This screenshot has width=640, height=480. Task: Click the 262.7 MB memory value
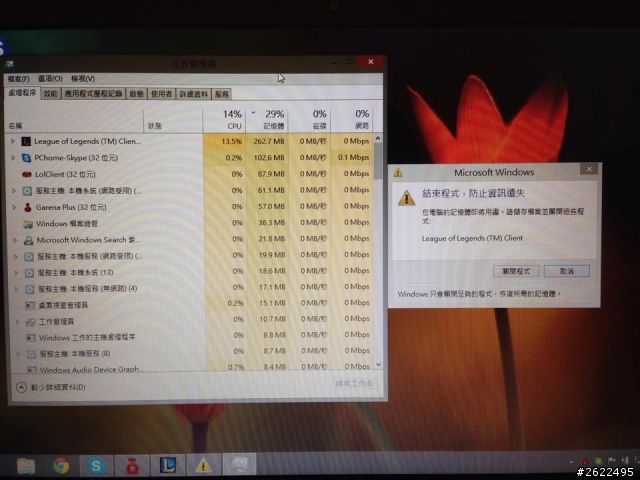(269, 141)
